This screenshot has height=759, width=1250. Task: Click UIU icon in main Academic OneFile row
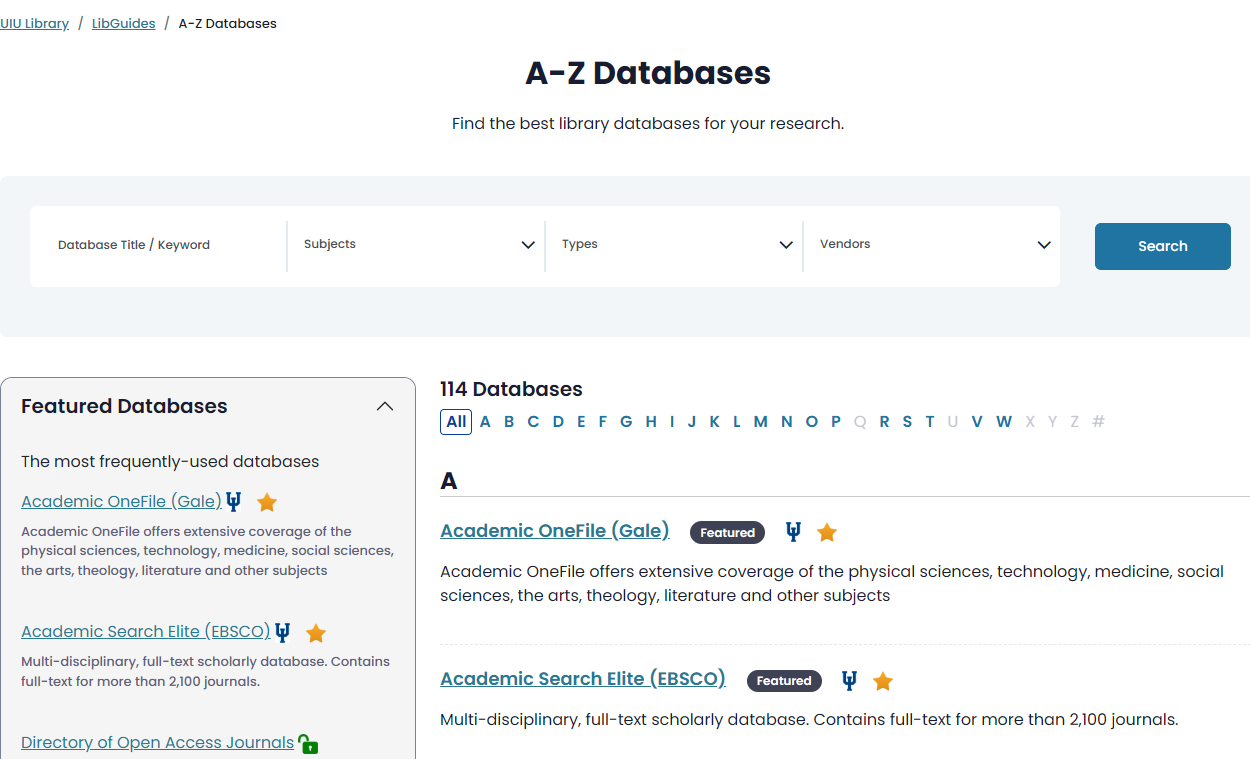click(x=793, y=532)
